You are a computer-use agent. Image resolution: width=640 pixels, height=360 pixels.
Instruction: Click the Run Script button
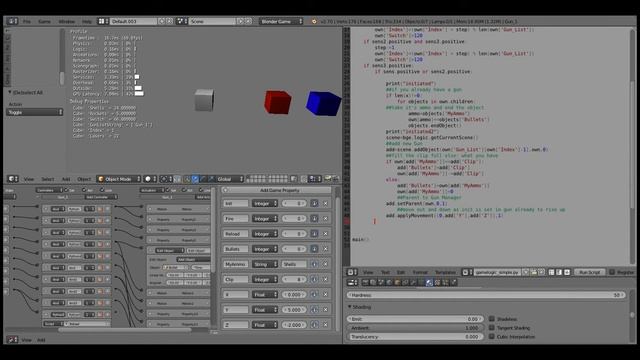coord(589,272)
